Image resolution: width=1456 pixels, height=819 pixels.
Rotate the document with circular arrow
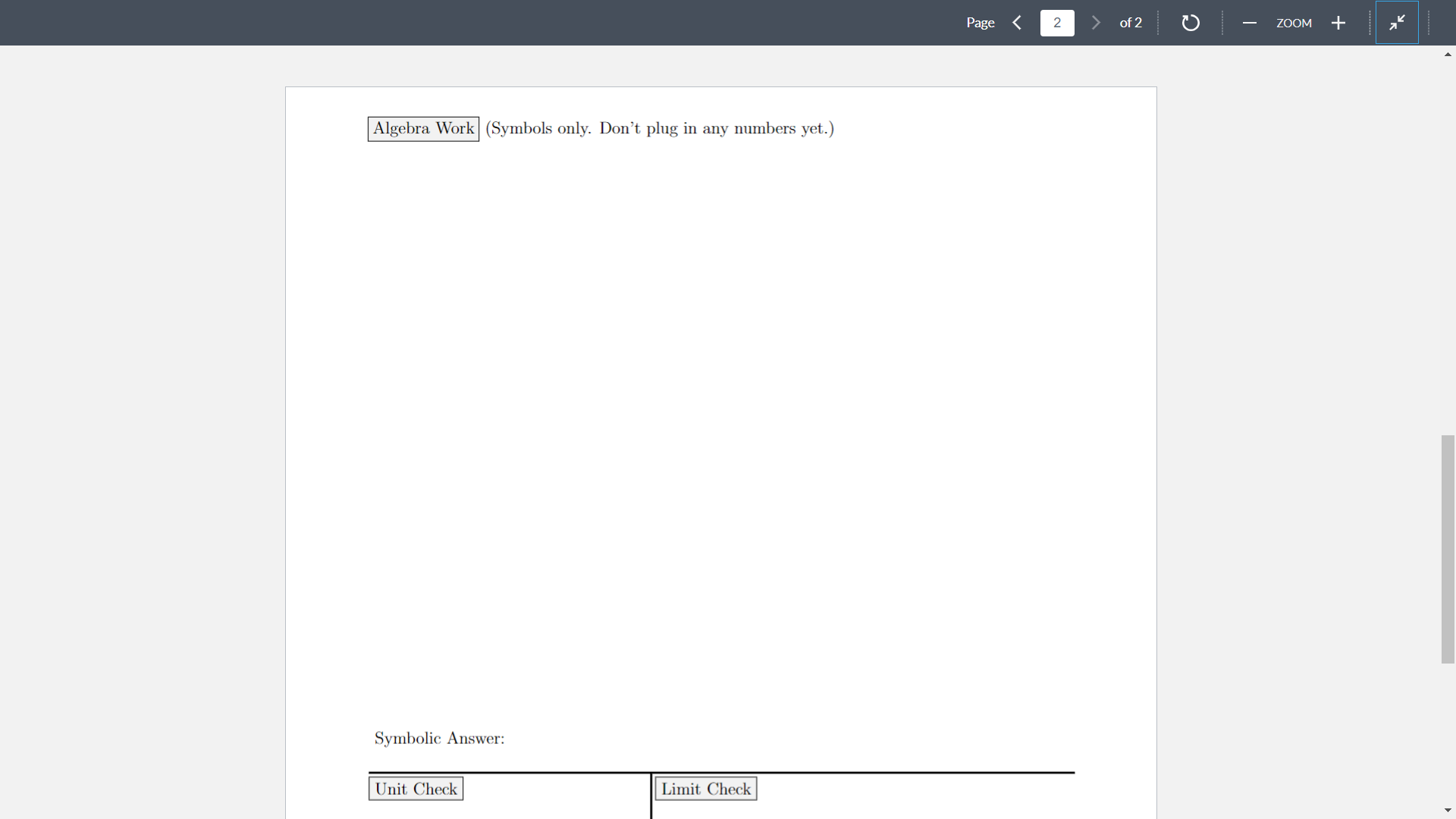1191,23
